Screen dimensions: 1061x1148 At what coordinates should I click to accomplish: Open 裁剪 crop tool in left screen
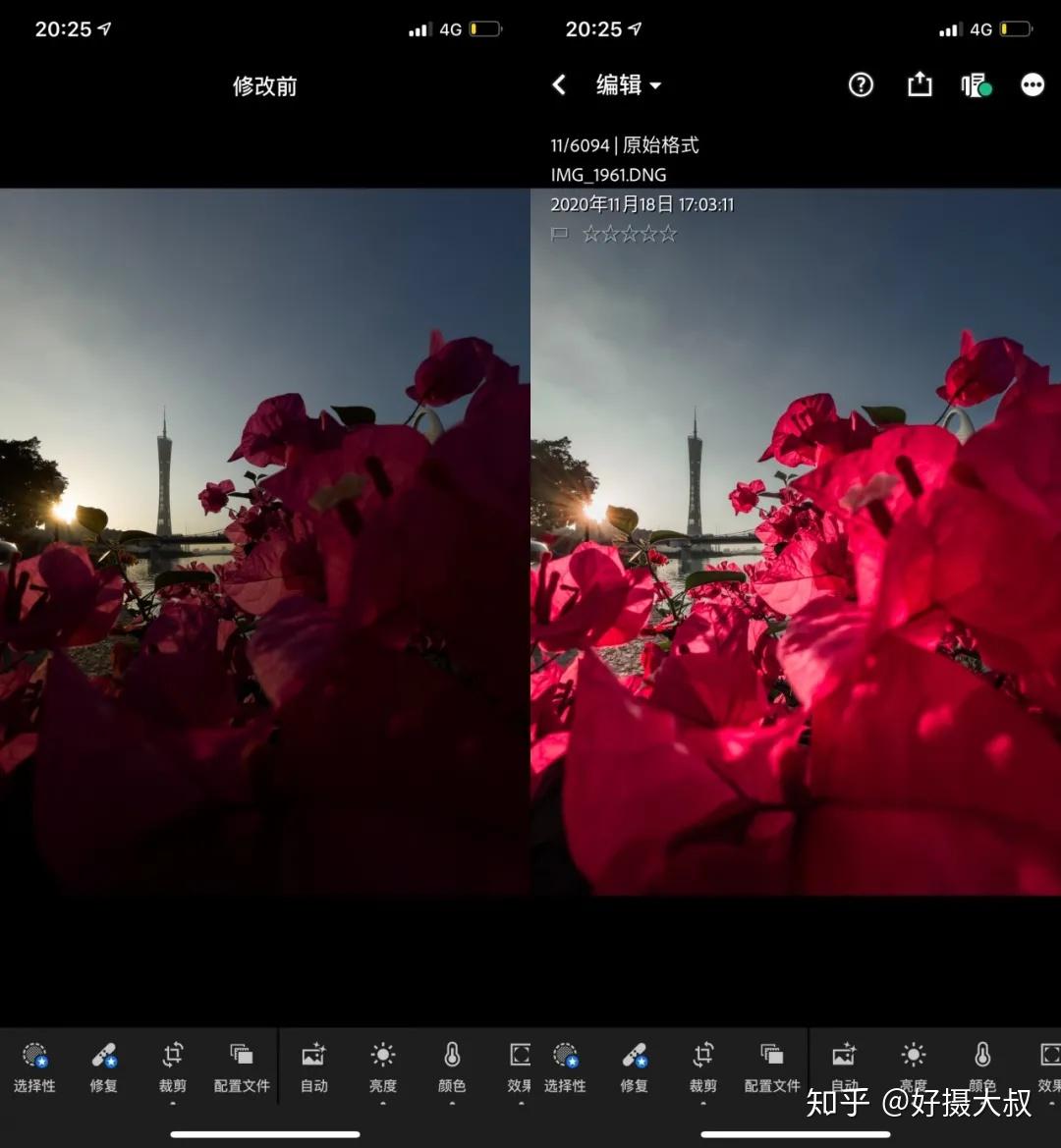click(173, 1067)
